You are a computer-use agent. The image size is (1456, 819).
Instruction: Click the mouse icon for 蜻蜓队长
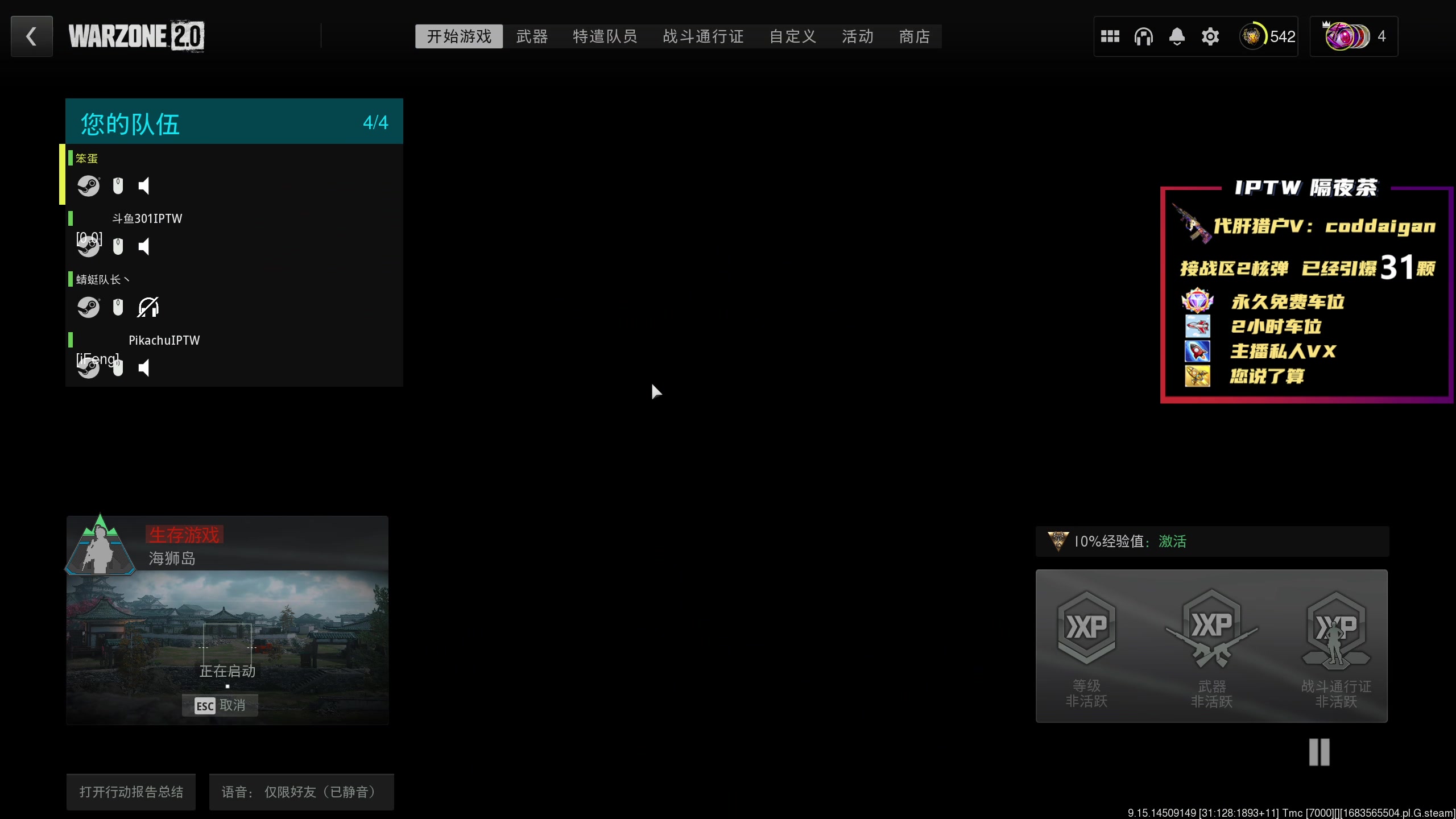pos(118,307)
